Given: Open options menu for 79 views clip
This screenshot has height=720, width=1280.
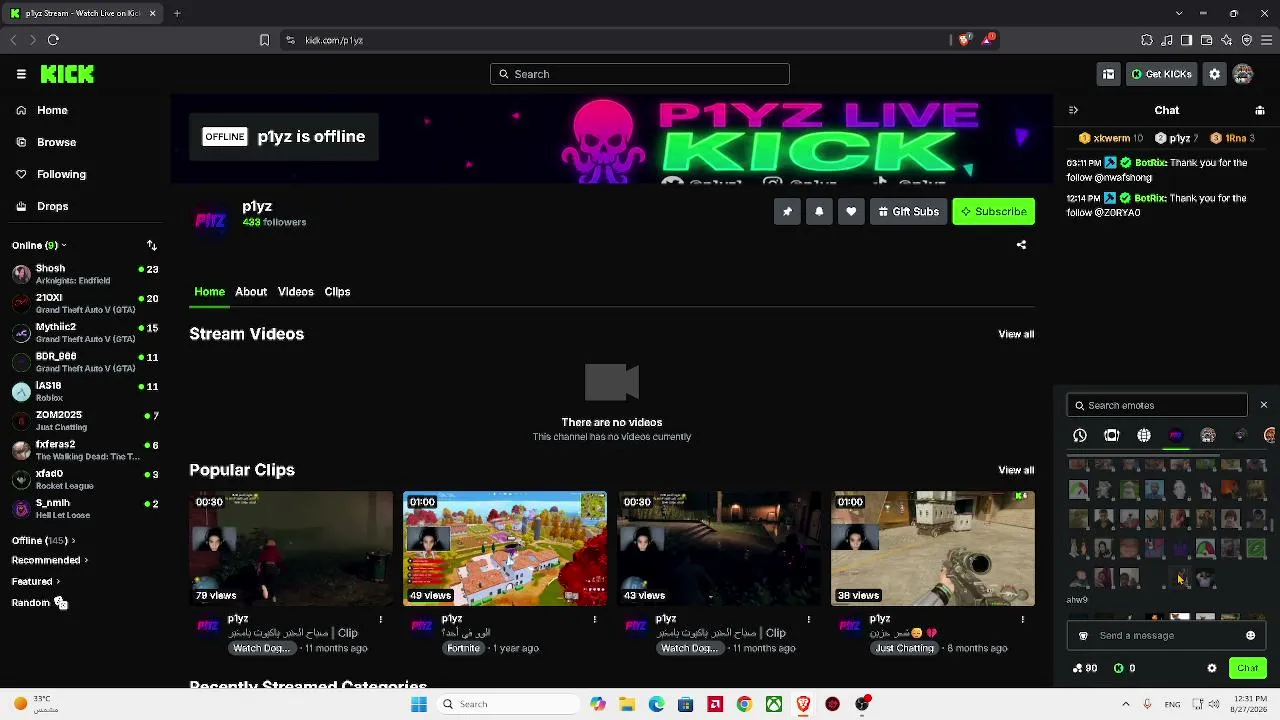Looking at the screenshot, I should tap(380, 620).
